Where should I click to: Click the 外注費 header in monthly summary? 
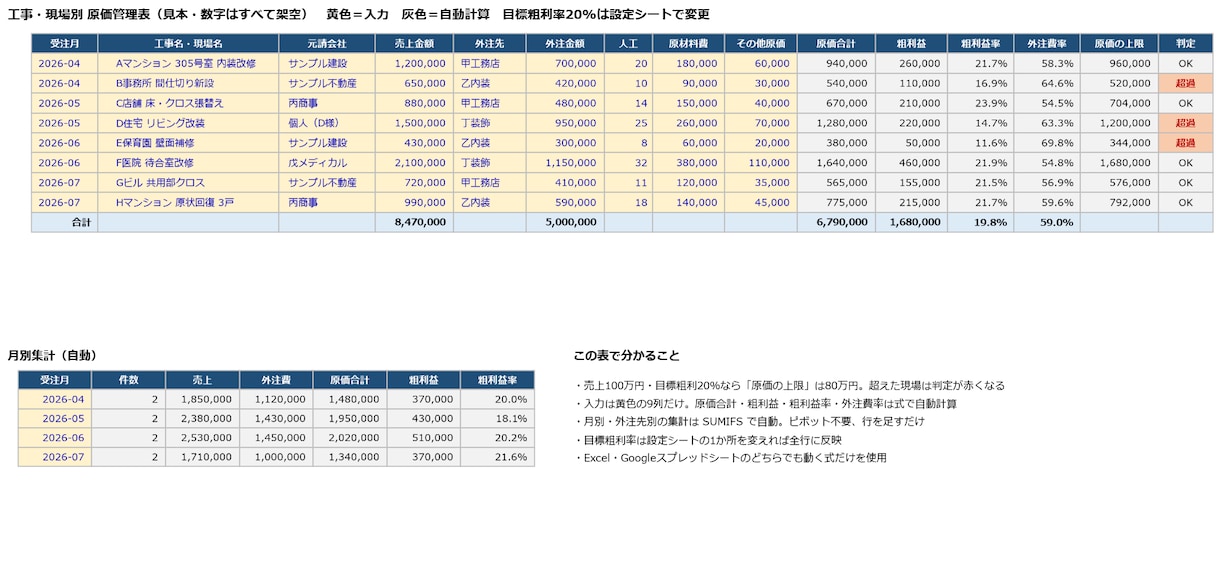276,380
